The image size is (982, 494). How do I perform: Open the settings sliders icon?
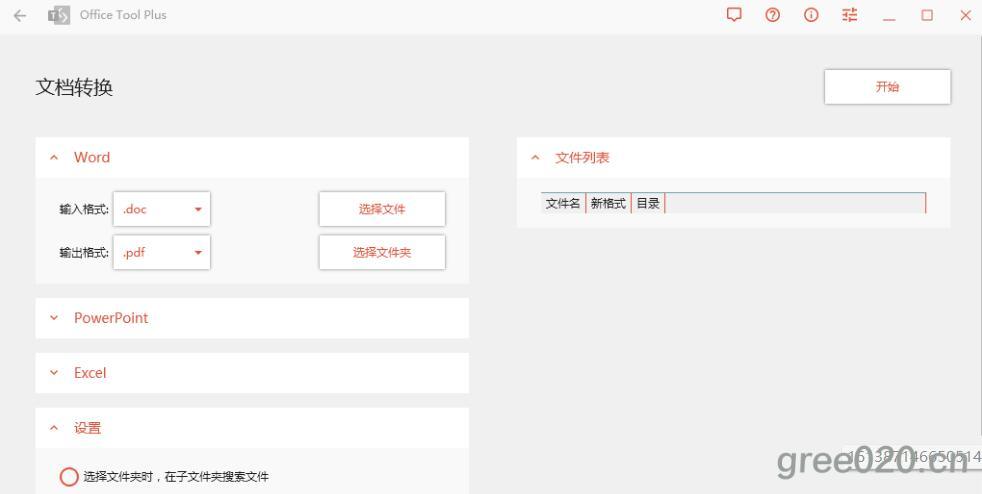click(850, 15)
